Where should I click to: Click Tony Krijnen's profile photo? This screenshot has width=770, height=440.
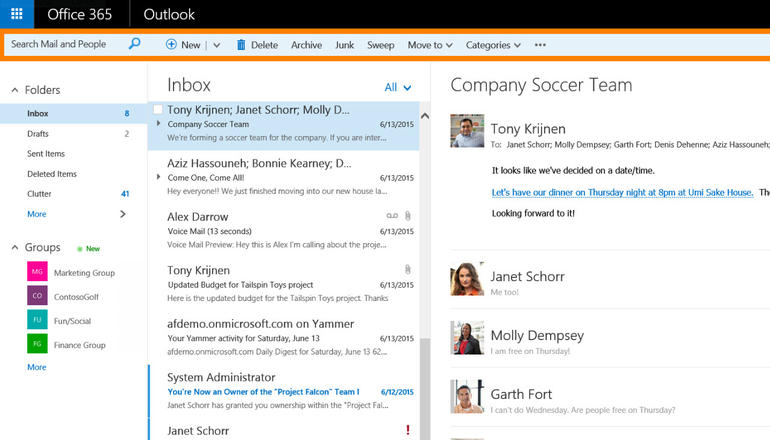[x=467, y=131]
